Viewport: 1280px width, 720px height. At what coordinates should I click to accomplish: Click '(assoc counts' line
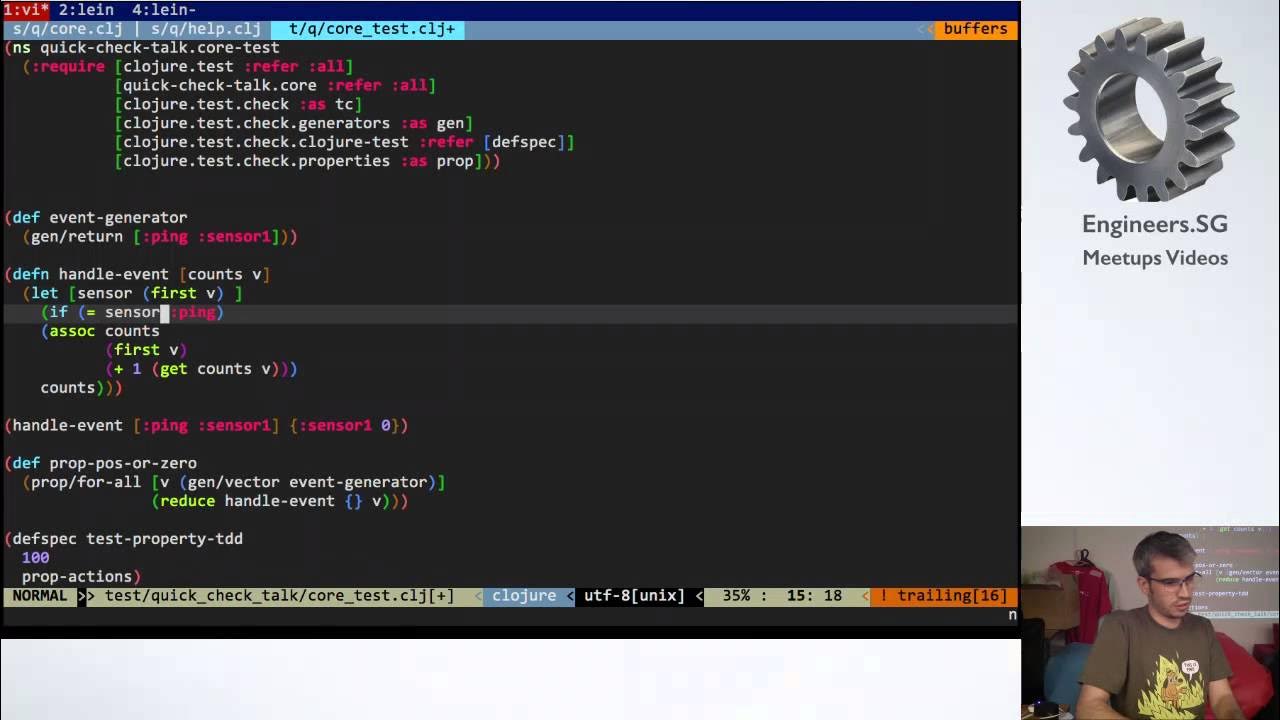100,331
